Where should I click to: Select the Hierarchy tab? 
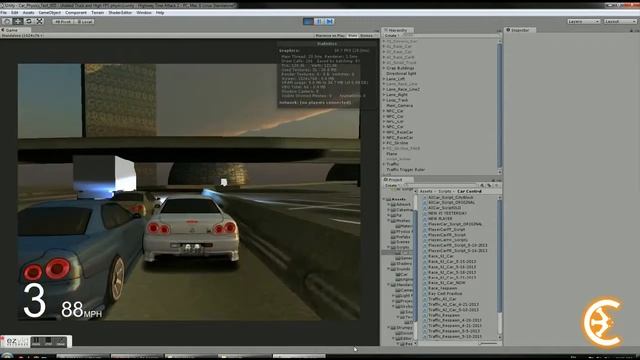click(398, 30)
